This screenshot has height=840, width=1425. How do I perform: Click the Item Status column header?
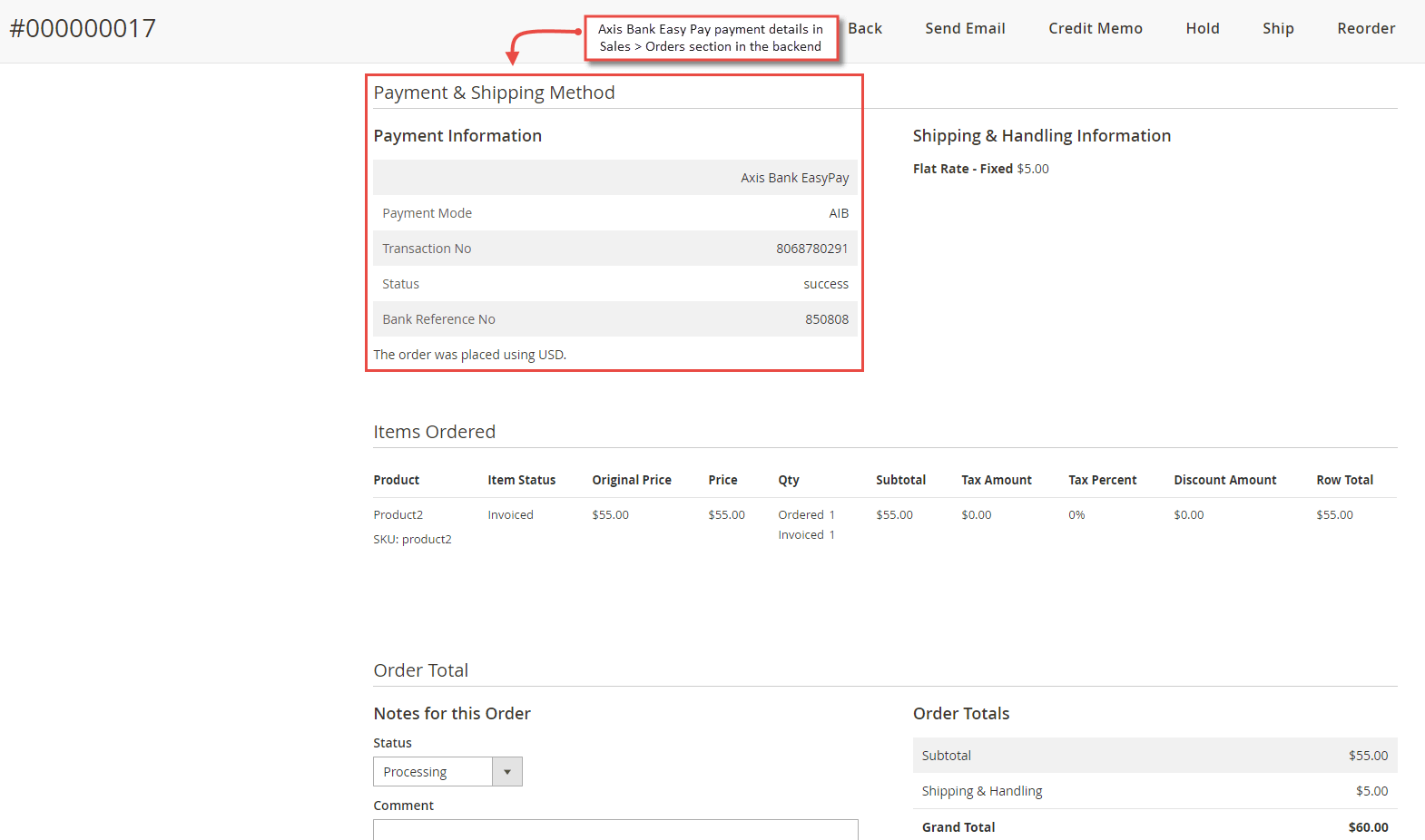(522, 480)
